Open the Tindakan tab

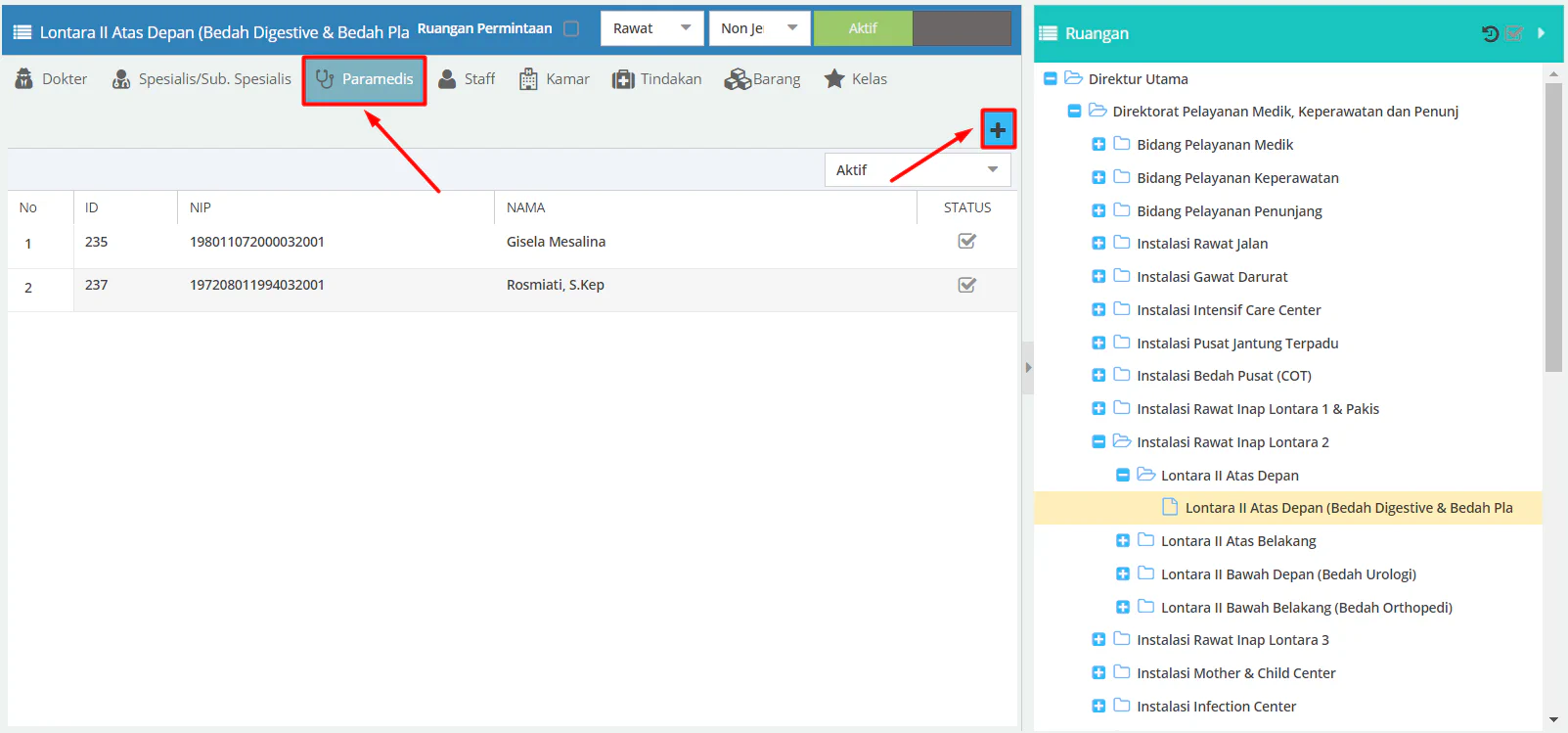pyautogui.click(x=657, y=79)
